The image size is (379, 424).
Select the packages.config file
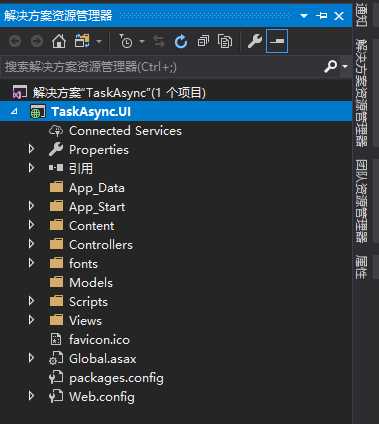pyautogui.click(x=116, y=378)
